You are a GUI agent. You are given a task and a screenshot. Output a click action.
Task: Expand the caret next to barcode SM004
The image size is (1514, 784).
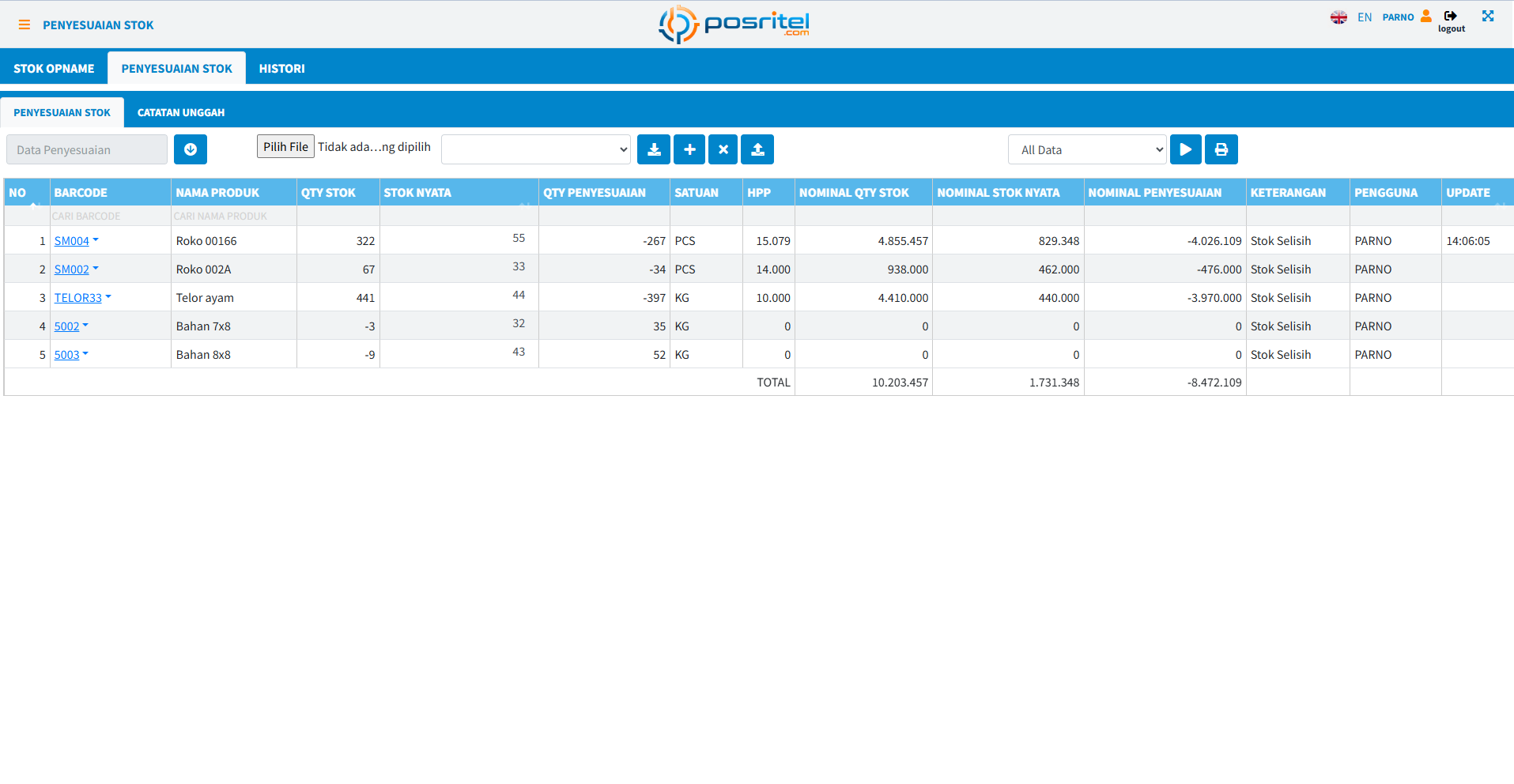(96, 239)
